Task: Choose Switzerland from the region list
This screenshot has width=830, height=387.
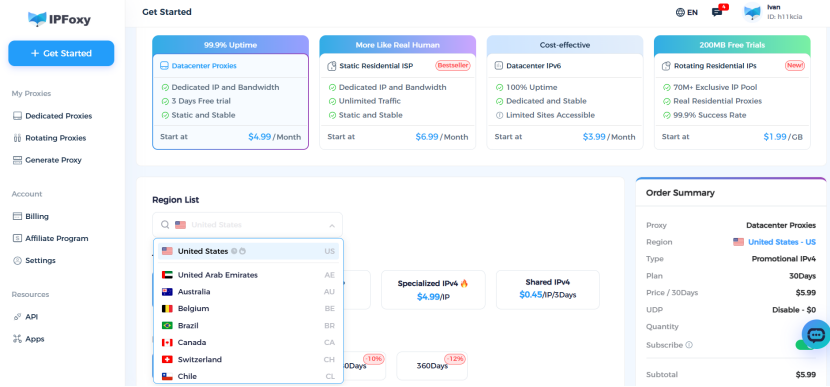Action: pyautogui.click(x=248, y=359)
